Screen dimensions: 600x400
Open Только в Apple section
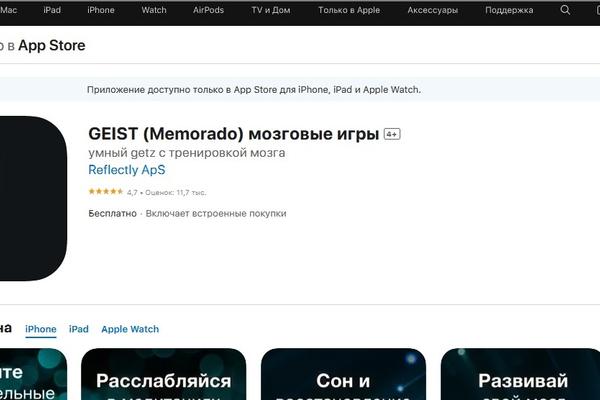point(349,10)
